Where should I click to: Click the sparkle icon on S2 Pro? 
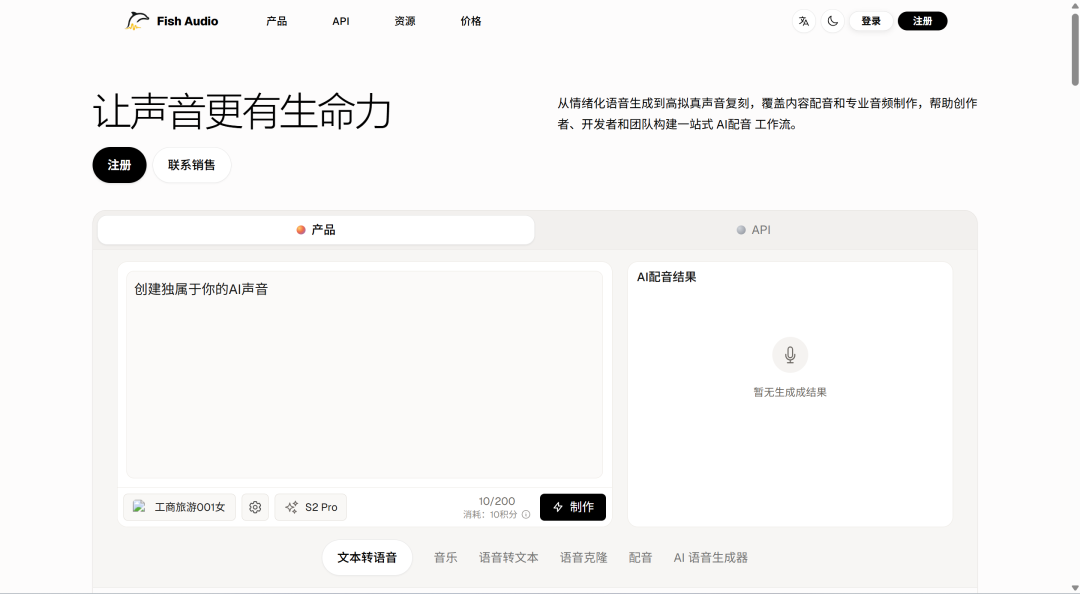point(291,507)
